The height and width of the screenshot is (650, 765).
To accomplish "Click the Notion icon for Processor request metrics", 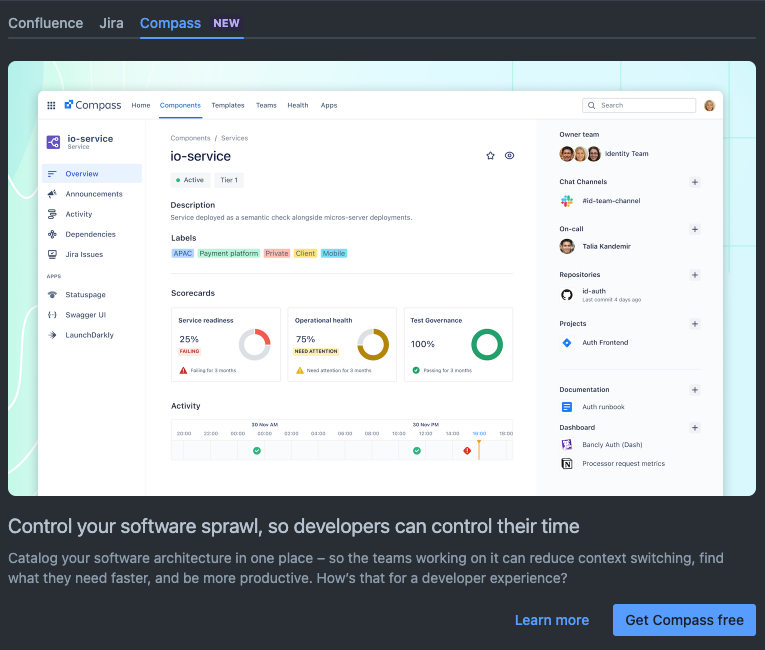I will (x=566, y=464).
